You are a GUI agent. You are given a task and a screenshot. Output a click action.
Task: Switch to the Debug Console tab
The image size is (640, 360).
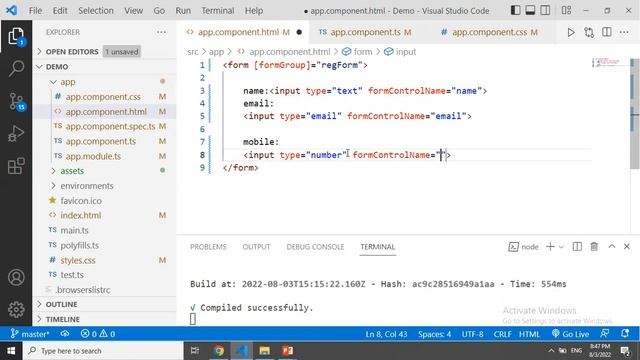pyautogui.click(x=315, y=247)
